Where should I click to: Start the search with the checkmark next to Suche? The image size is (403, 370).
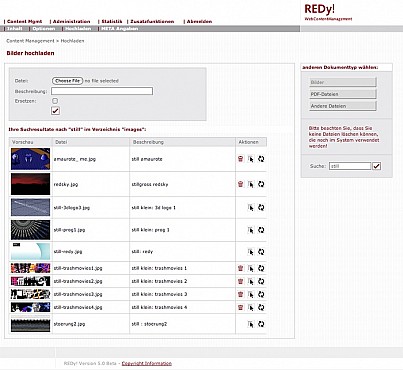[376, 166]
